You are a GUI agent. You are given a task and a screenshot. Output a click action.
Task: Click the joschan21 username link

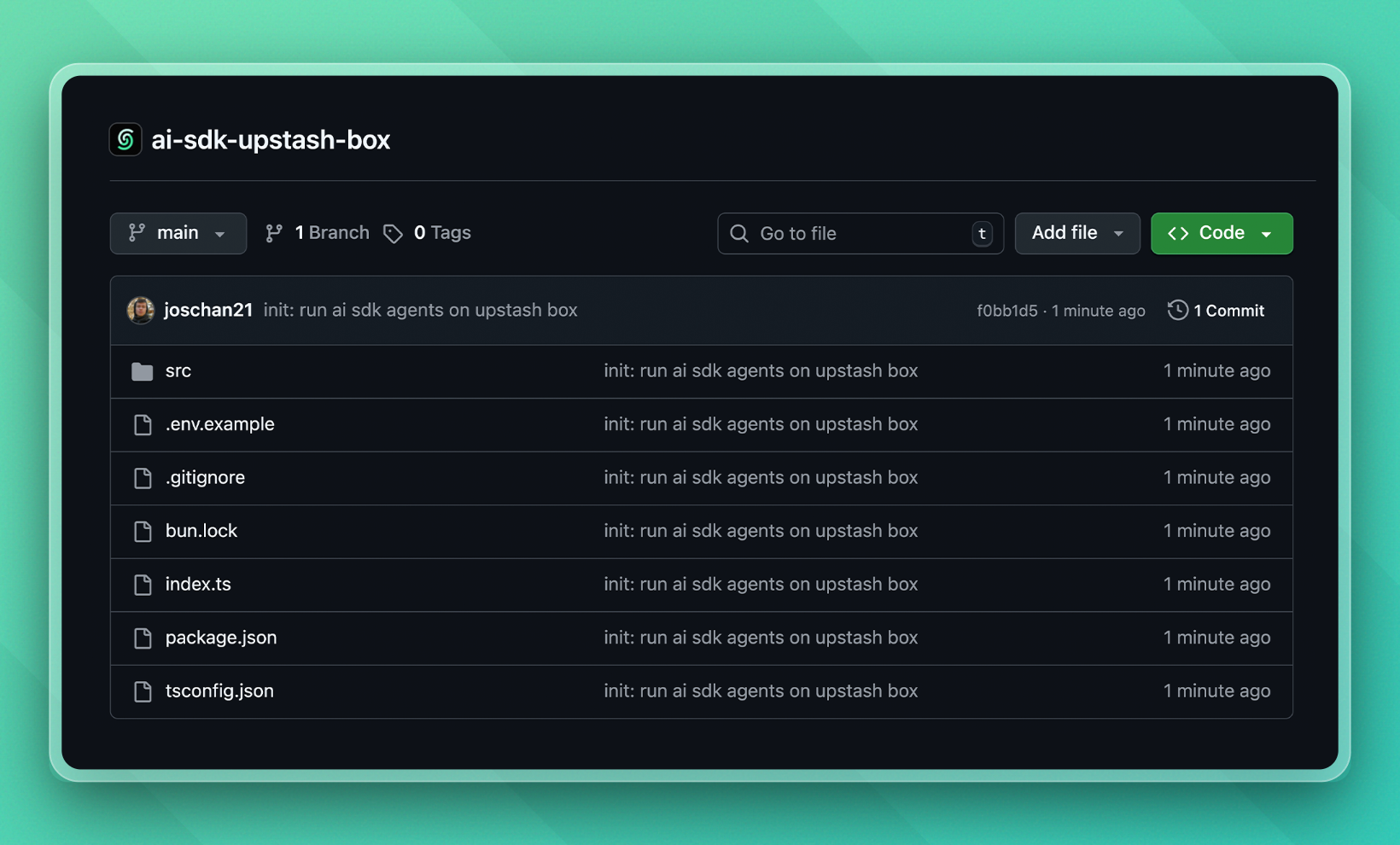pyautogui.click(x=208, y=310)
